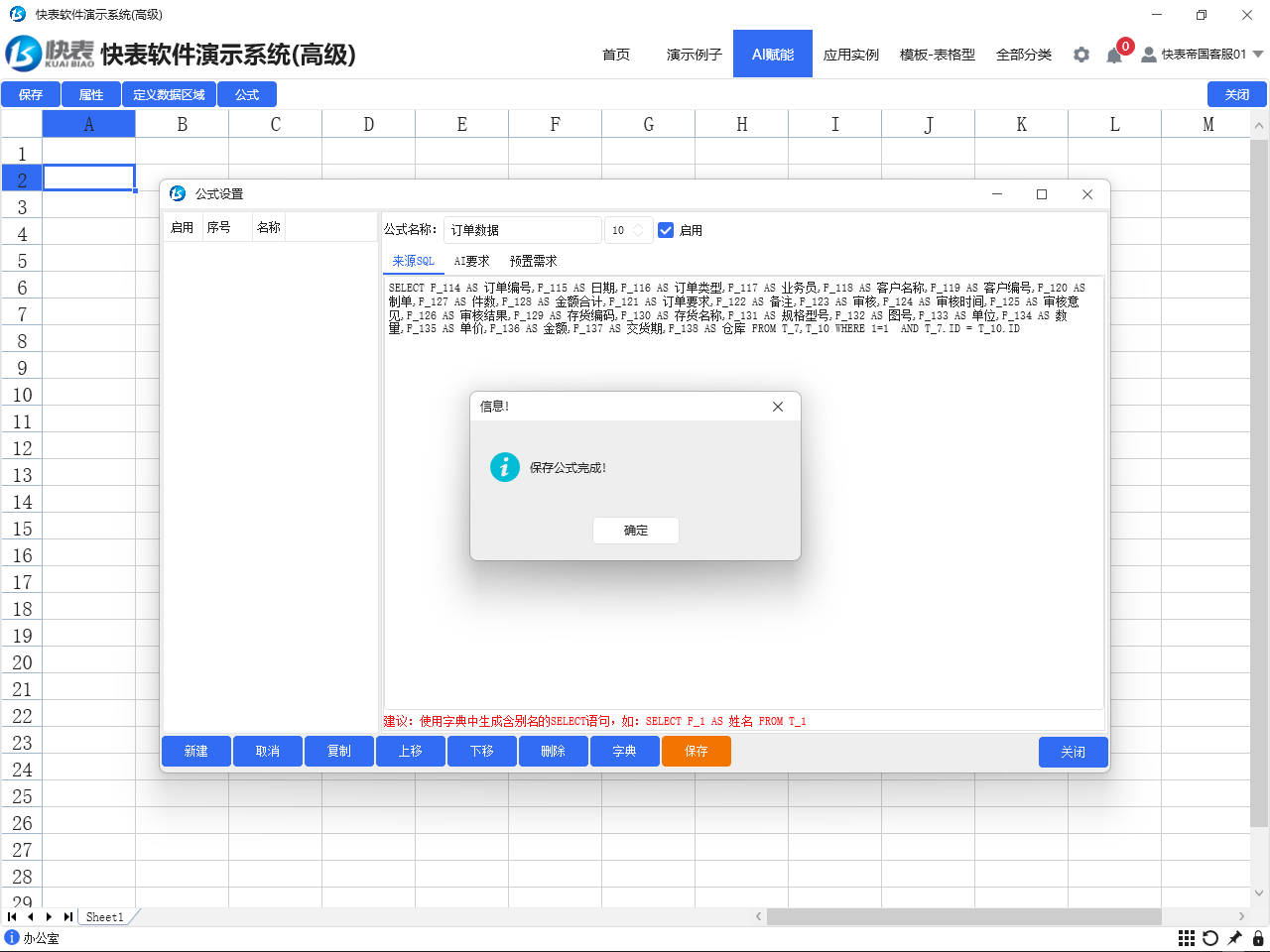Screen dimensions: 1270x952
Task: Click the 新建 button in formula dialog
Action: [196, 752]
